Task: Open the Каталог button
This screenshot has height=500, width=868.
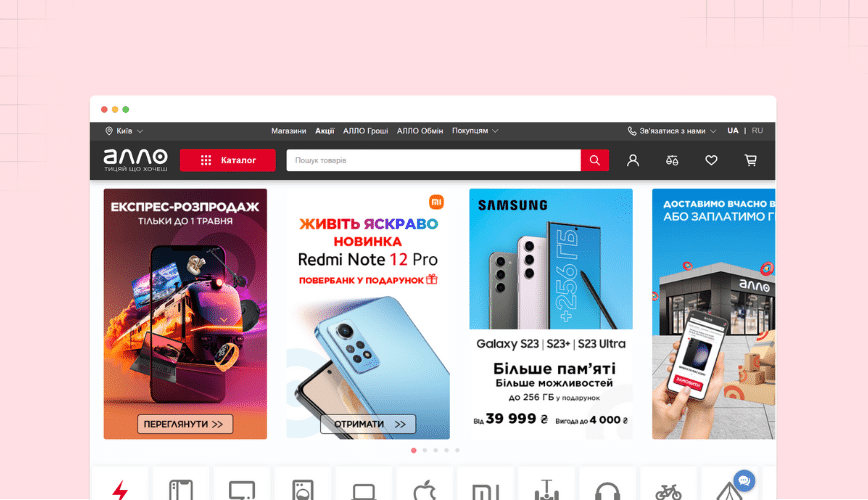Action: [228, 160]
